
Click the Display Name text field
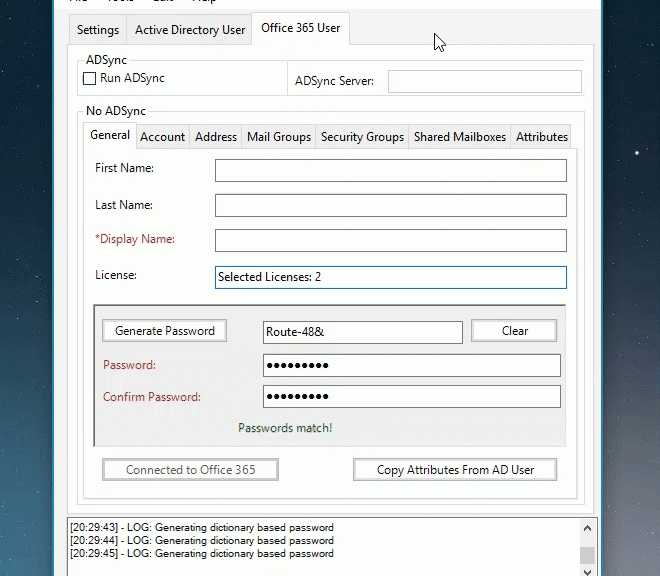point(391,240)
